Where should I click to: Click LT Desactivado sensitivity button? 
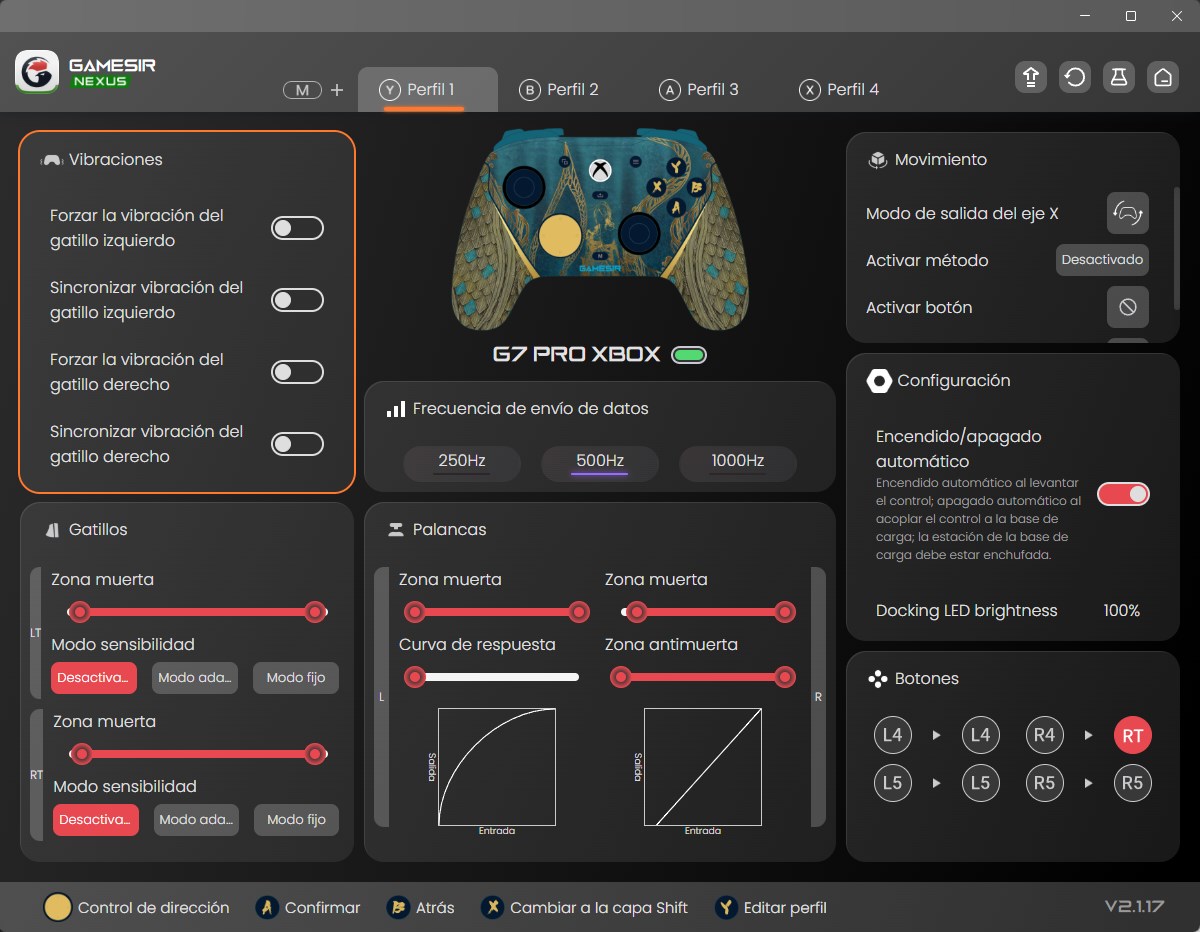tap(94, 678)
